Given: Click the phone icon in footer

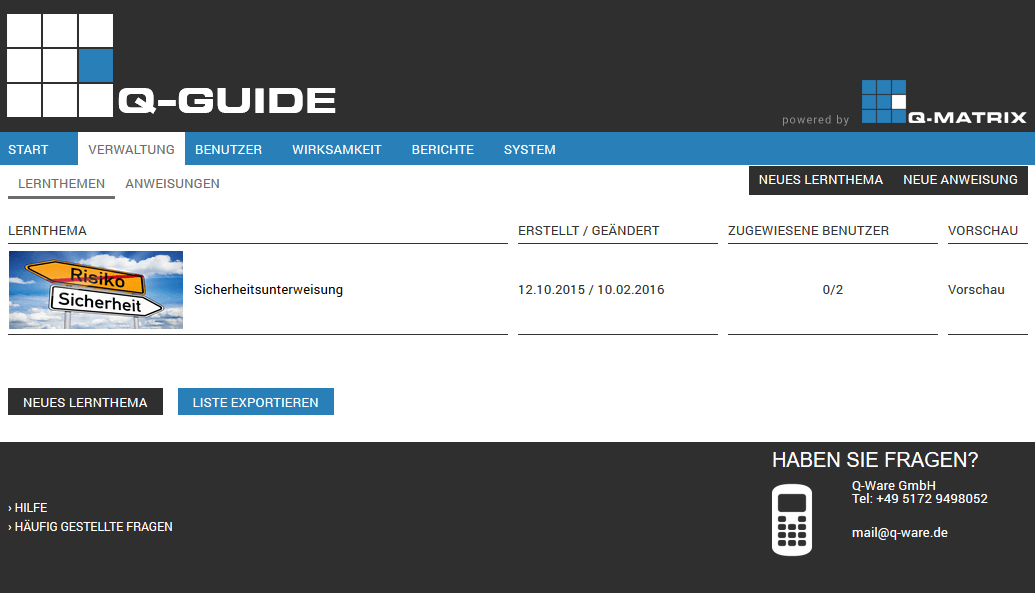Looking at the screenshot, I should (791, 519).
